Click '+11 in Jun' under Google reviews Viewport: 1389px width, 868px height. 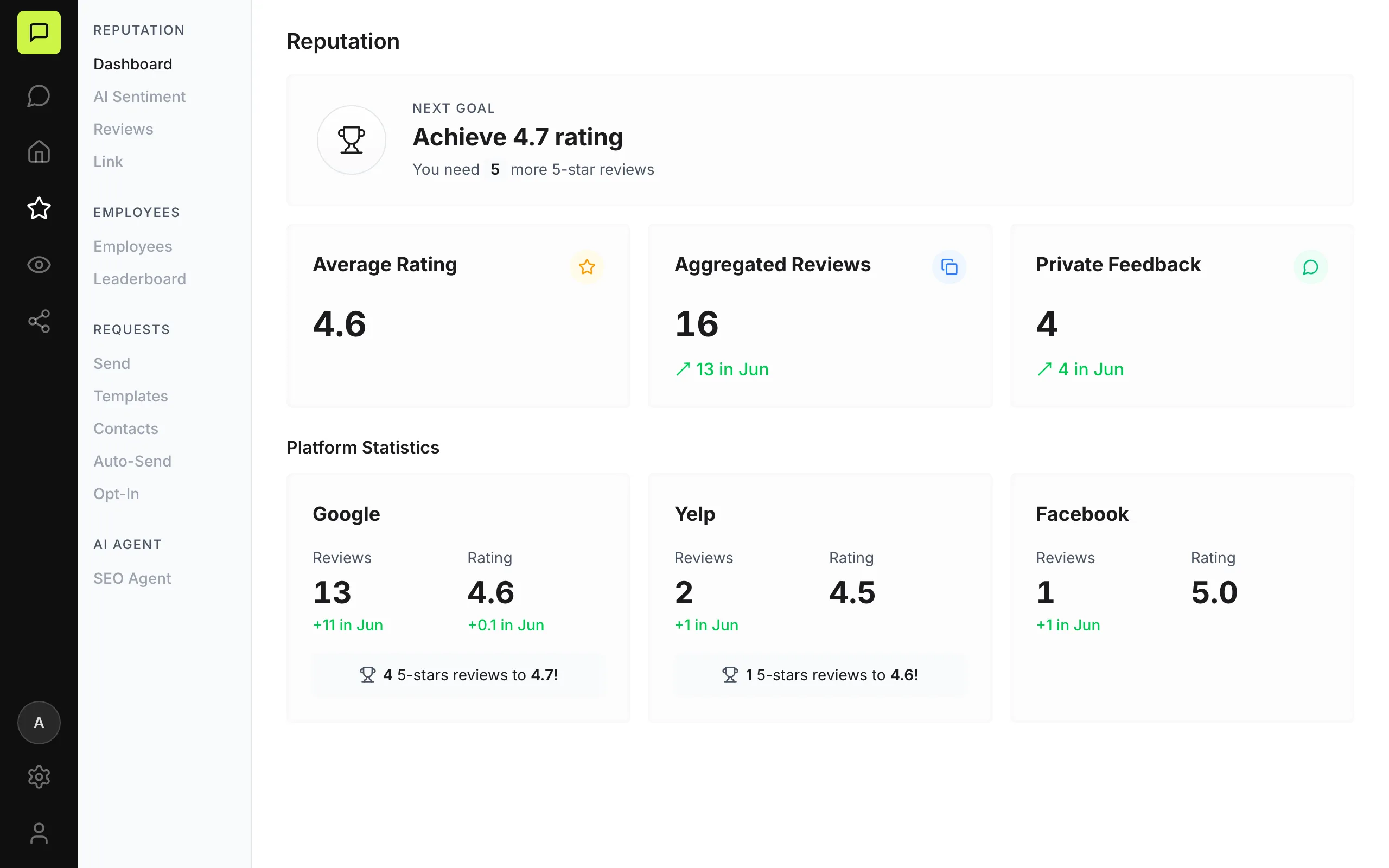(348, 624)
